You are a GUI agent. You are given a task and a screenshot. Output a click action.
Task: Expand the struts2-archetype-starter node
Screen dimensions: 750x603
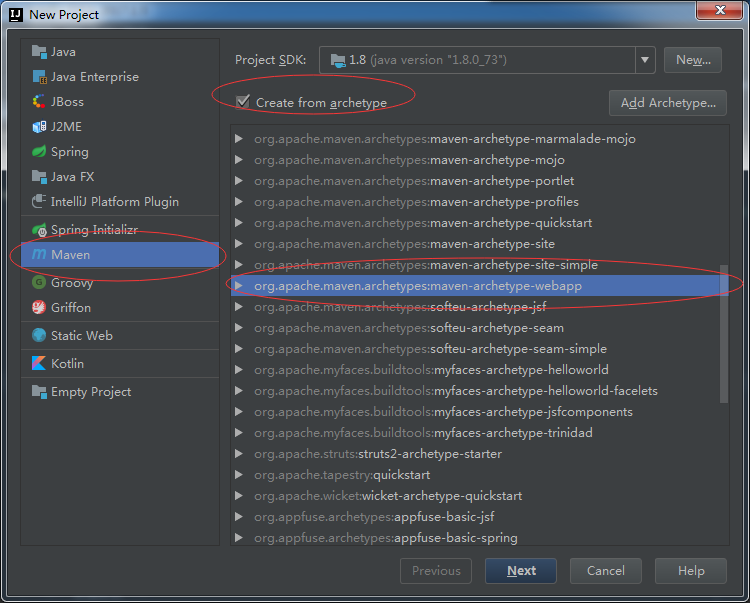[x=239, y=454]
